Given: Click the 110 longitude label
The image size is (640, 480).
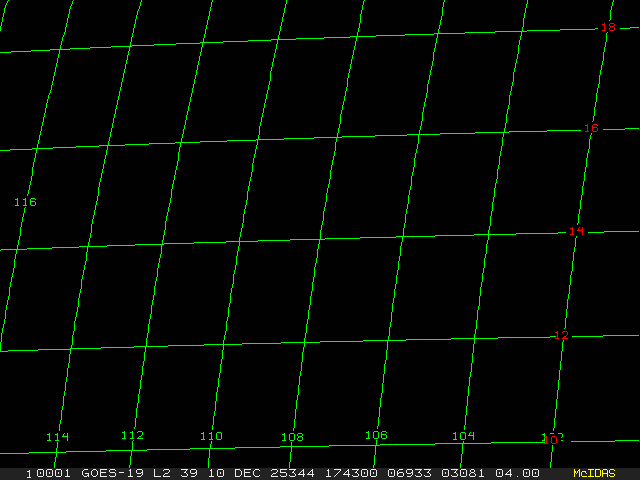Looking at the screenshot, I should [x=211, y=436].
